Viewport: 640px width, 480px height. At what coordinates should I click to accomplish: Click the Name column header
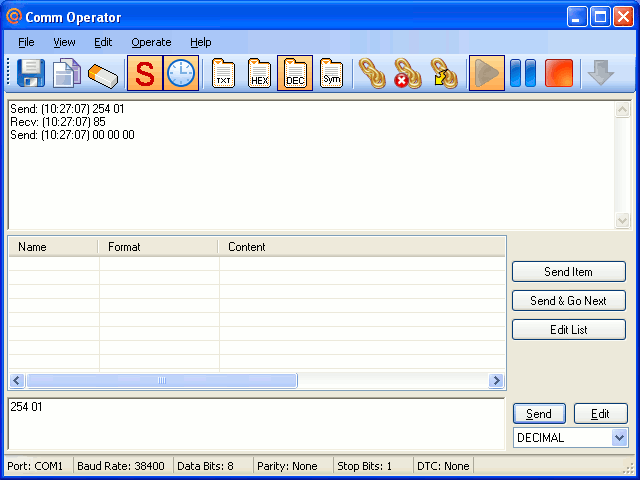click(x=53, y=247)
